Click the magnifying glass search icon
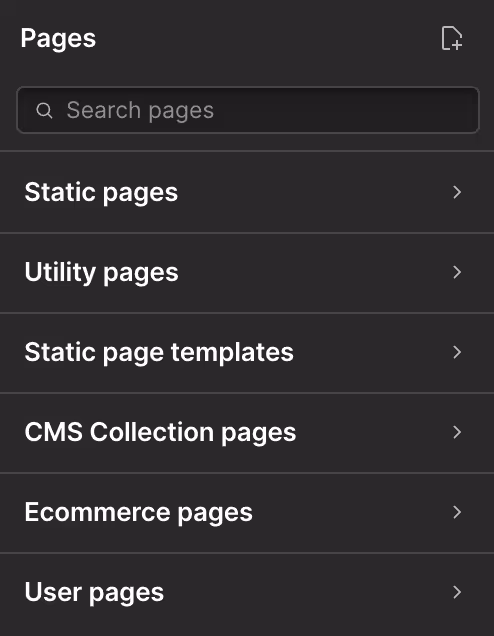The image size is (494, 636). coord(44,110)
